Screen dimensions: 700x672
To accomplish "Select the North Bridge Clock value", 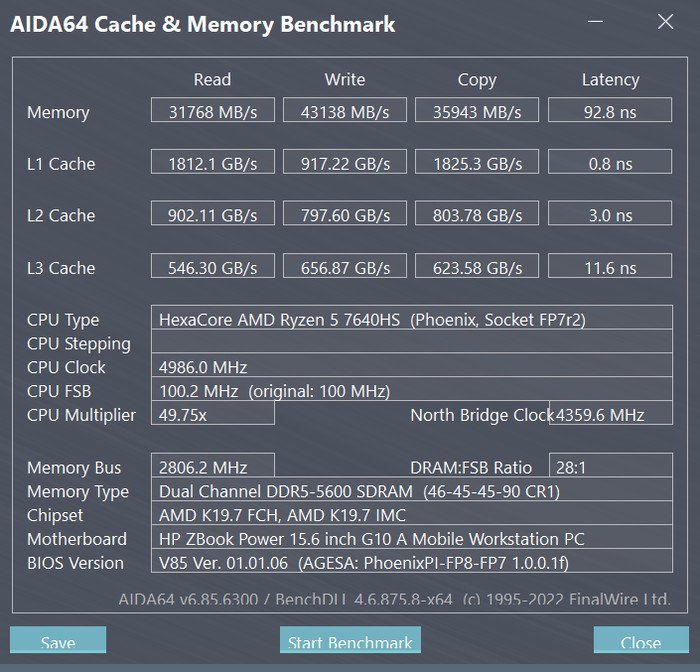I will click(610, 415).
